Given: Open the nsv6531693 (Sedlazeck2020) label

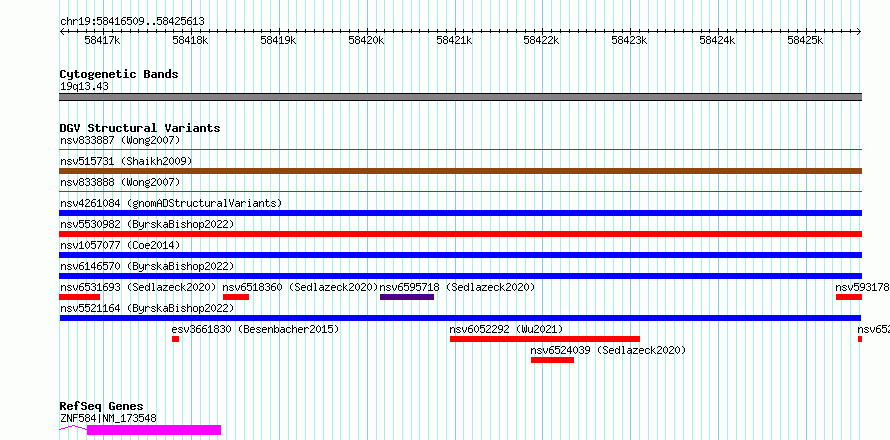Looking at the screenshot, I should (138, 287).
